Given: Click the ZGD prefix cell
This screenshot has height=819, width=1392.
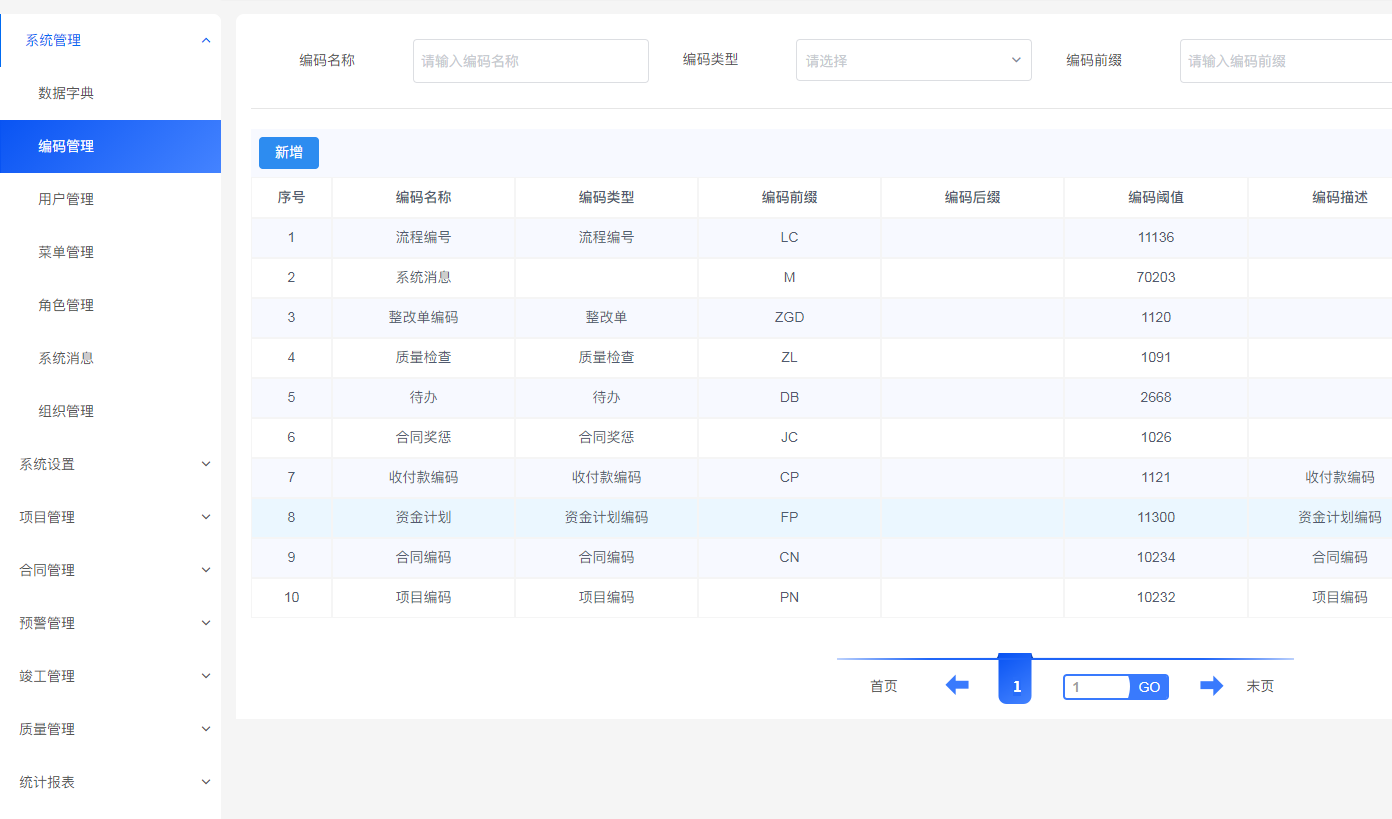Looking at the screenshot, I should [x=790, y=317].
